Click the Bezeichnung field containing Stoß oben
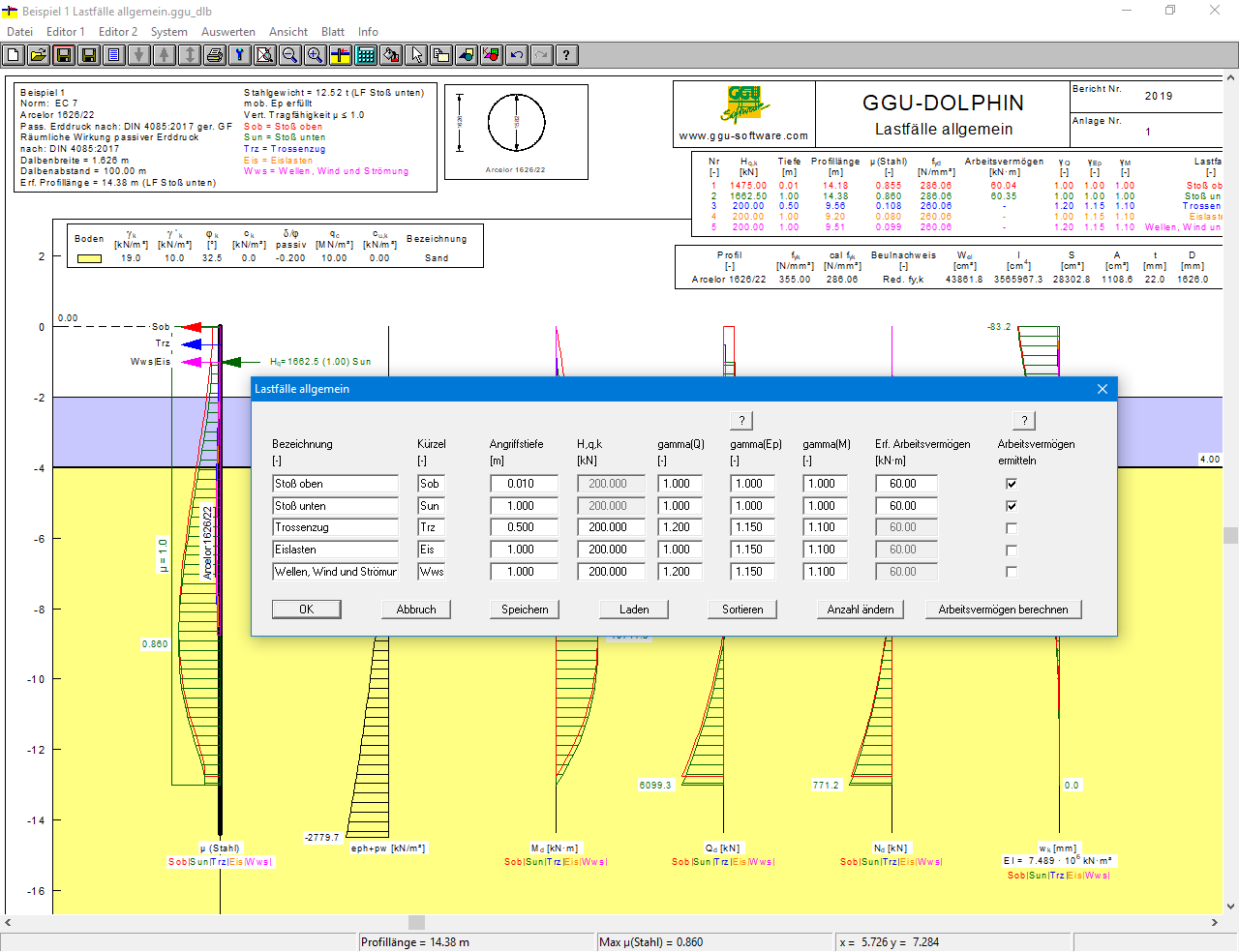Viewport: 1239px width, 952px height. click(336, 484)
